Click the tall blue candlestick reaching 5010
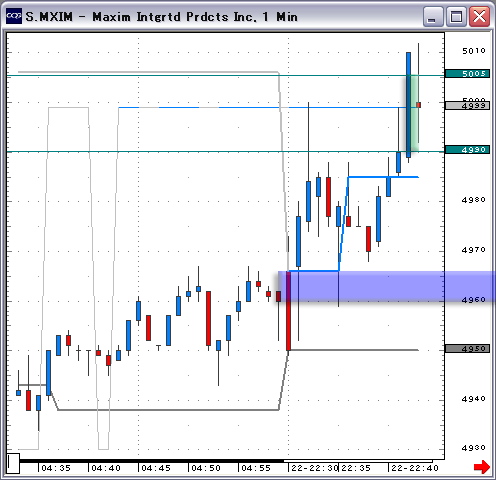 pos(408,105)
